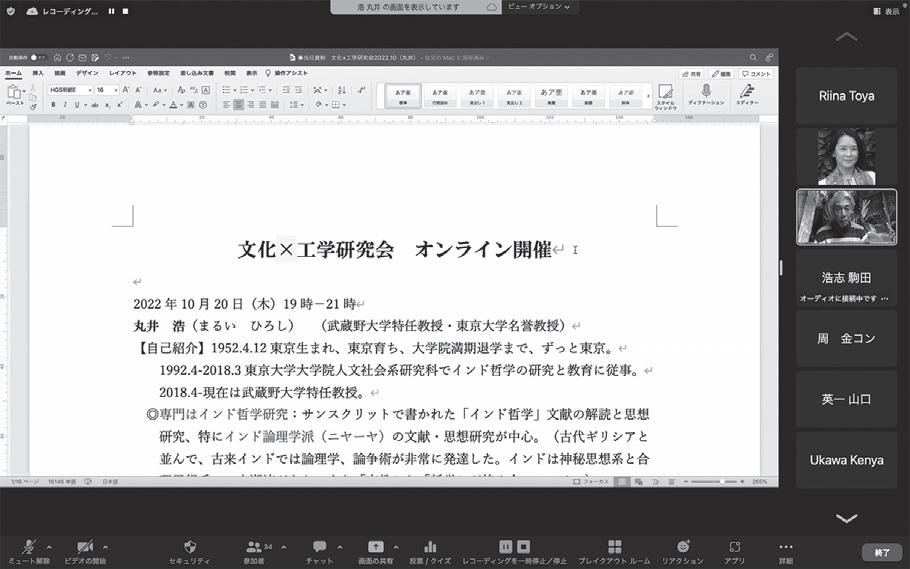Open Zoom reactions menu
Screen dimensions: 910x569
click(x=683, y=551)
